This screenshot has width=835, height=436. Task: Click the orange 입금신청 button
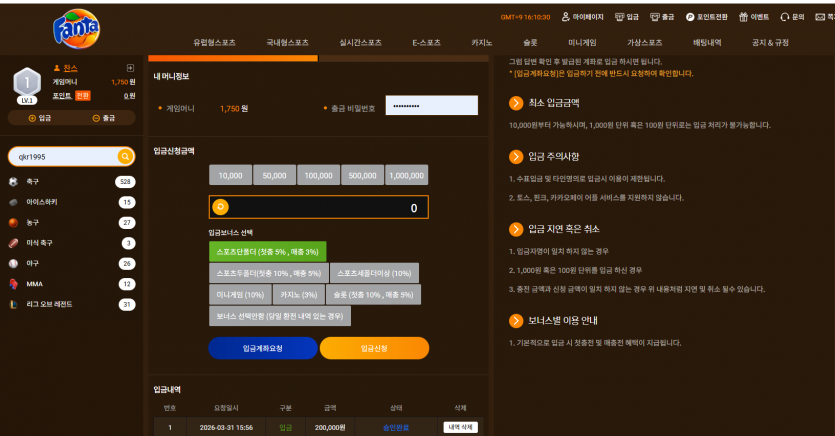point(374,348)
